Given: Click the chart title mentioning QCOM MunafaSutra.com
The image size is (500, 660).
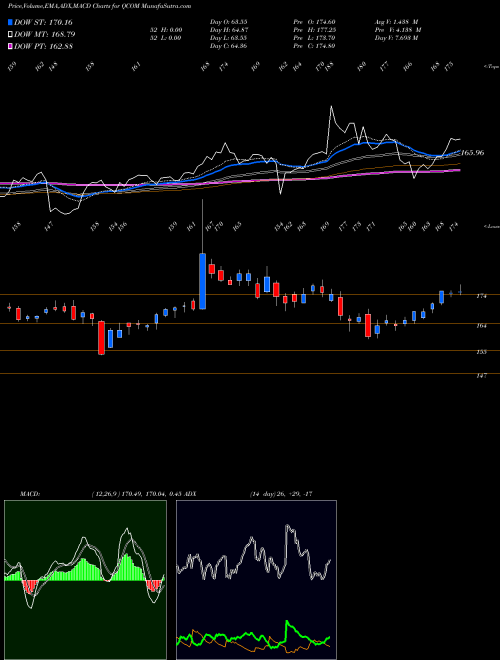Looking at the screenshot, I should point(99,6).
